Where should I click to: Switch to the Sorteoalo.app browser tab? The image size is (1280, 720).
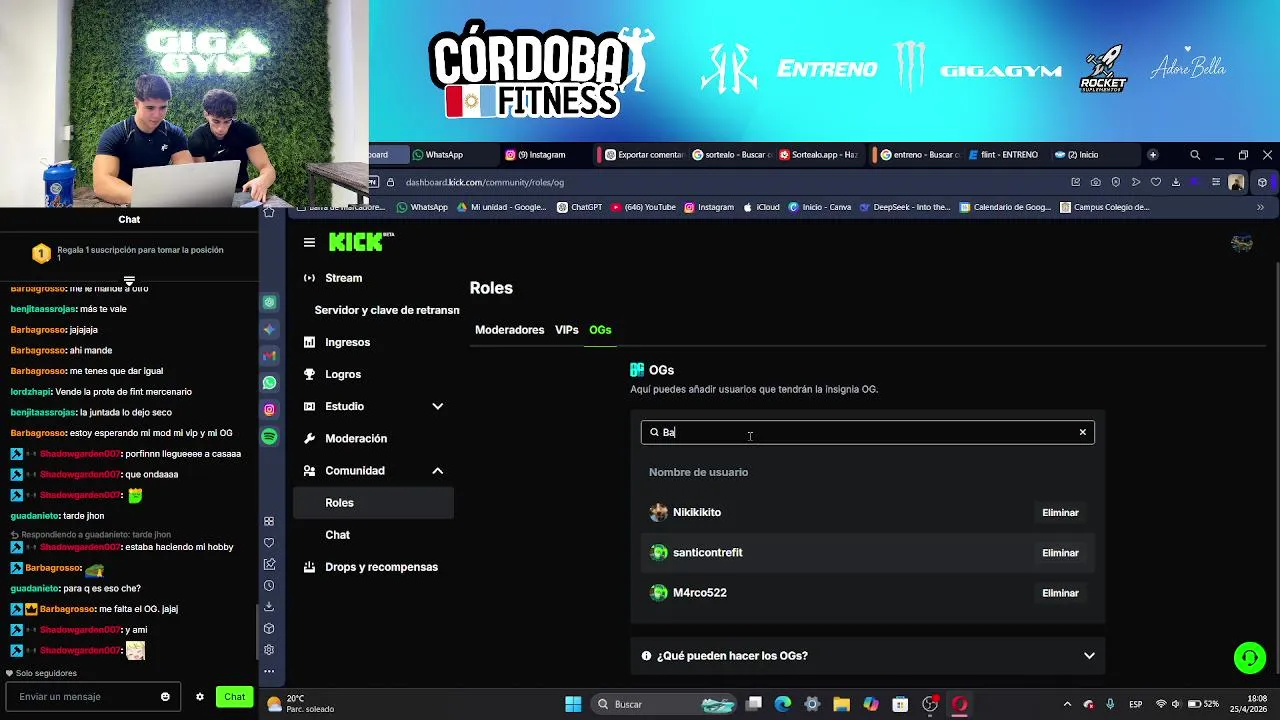pyautogui.click(x=820, y=155)
